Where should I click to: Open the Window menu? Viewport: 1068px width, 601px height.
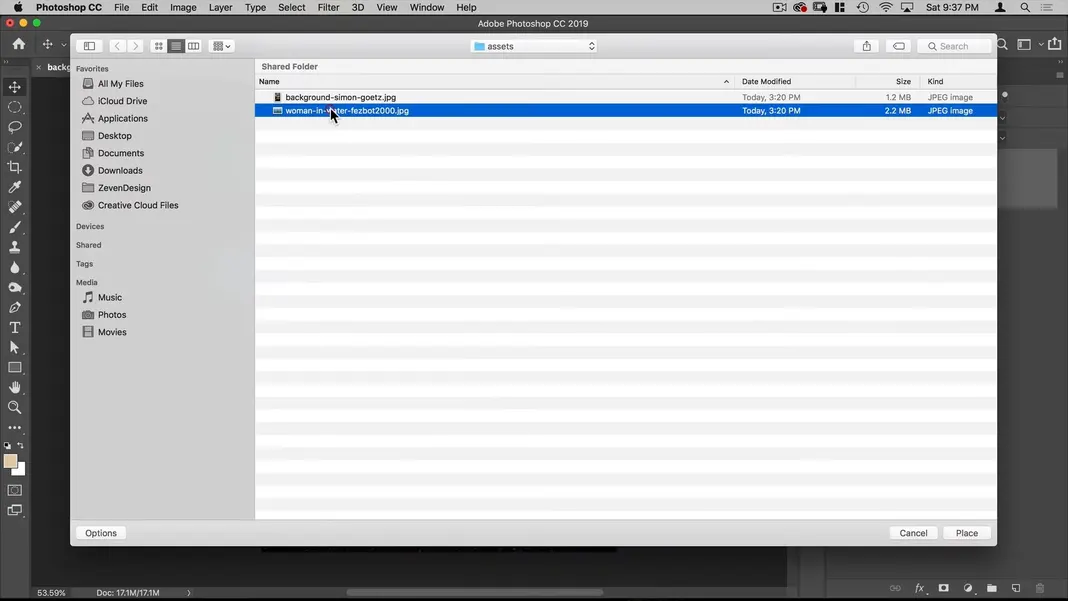[x=426, y=7]
